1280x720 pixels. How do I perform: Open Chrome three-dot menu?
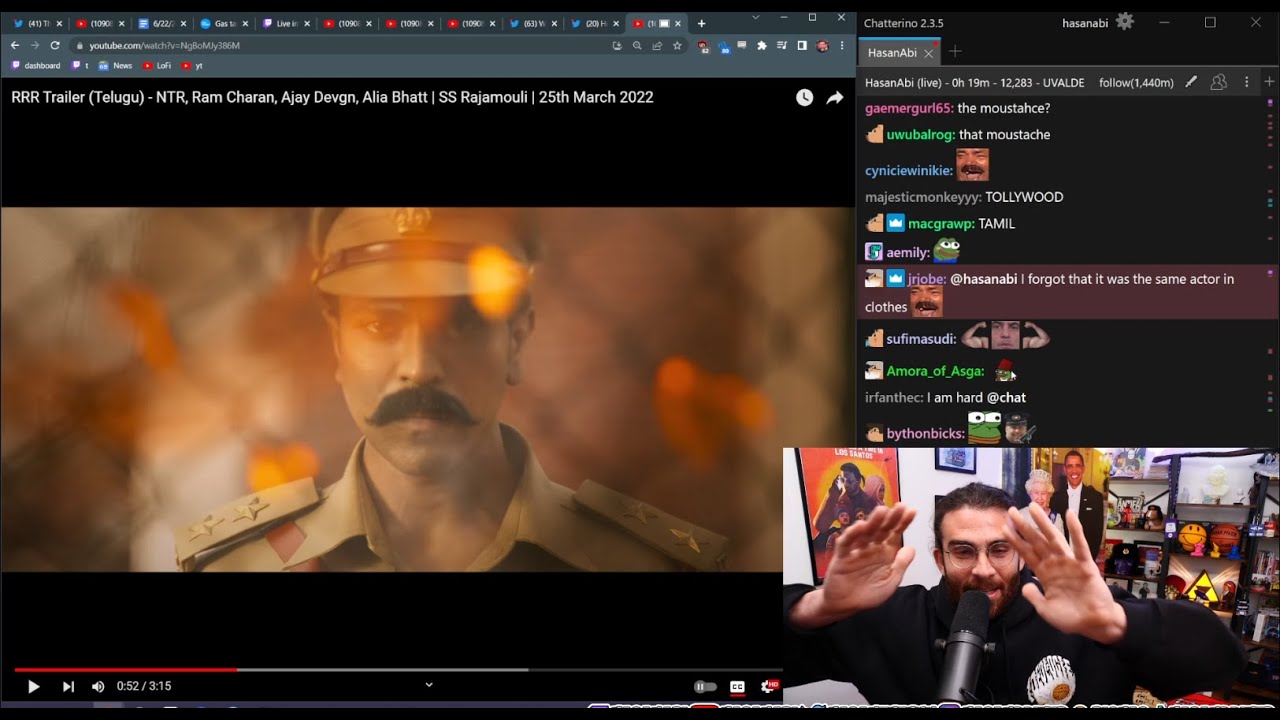842,45
